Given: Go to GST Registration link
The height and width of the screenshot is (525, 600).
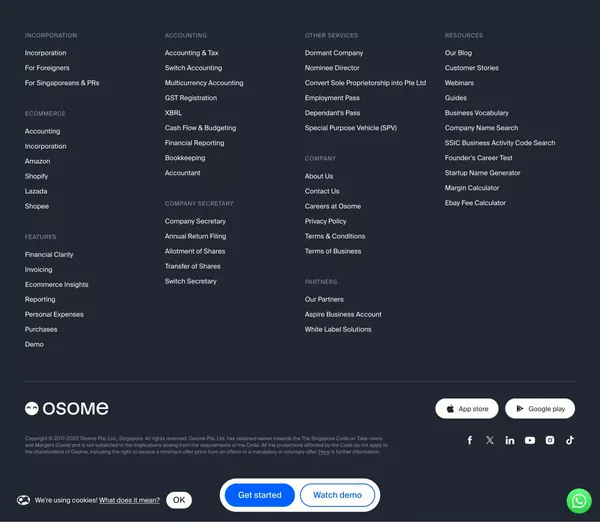Looking at the screenshot, I should 191,98.
